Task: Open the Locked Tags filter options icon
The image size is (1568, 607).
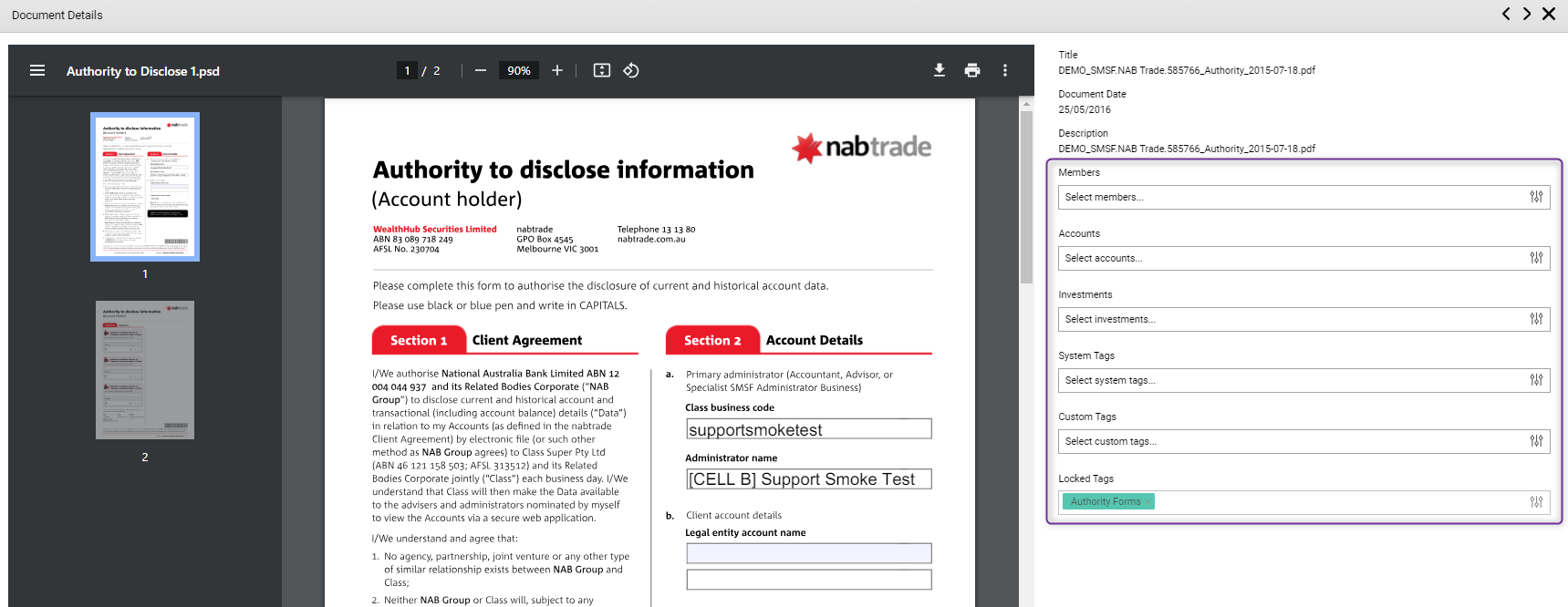Action: tap(1536, 502)
